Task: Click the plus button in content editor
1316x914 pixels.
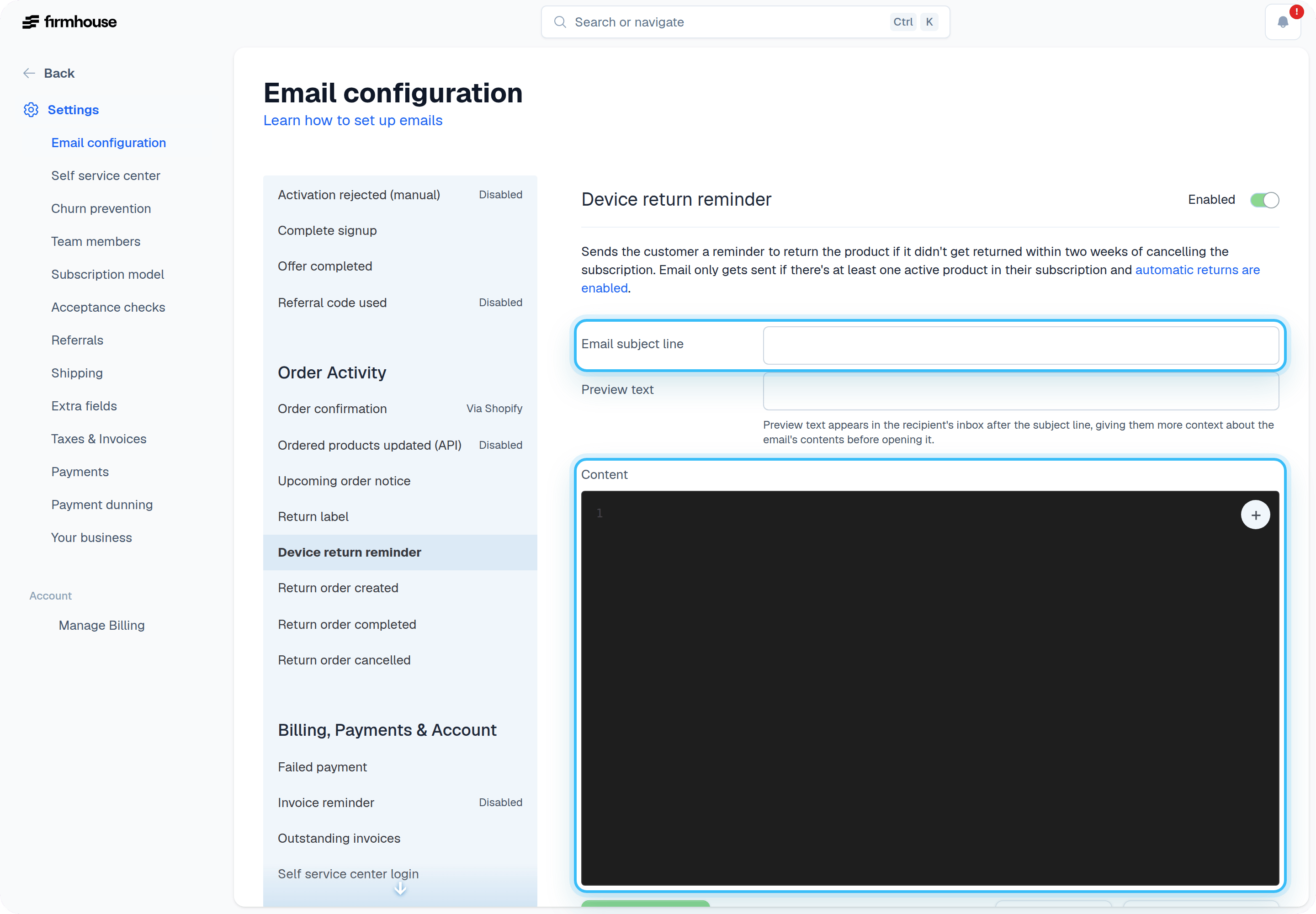Action: click(1255, 515)
